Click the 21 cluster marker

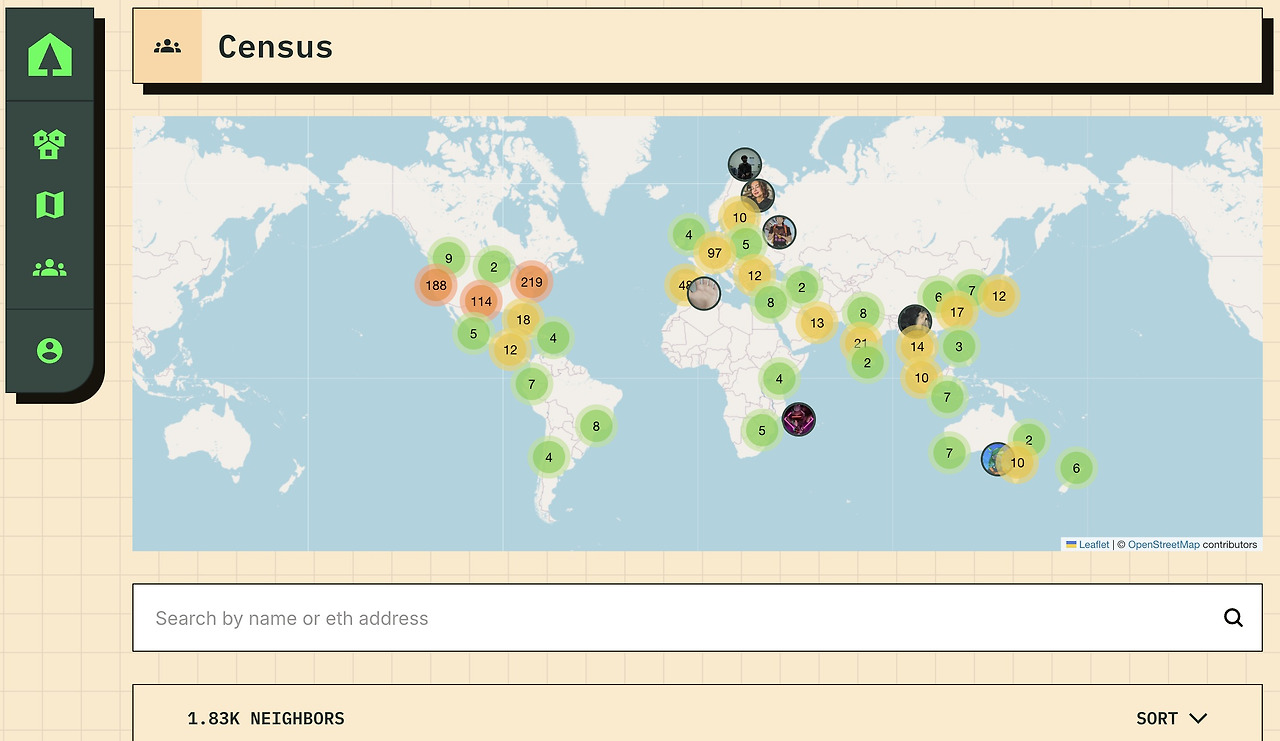pyautogui.click(x=860, y=343)
